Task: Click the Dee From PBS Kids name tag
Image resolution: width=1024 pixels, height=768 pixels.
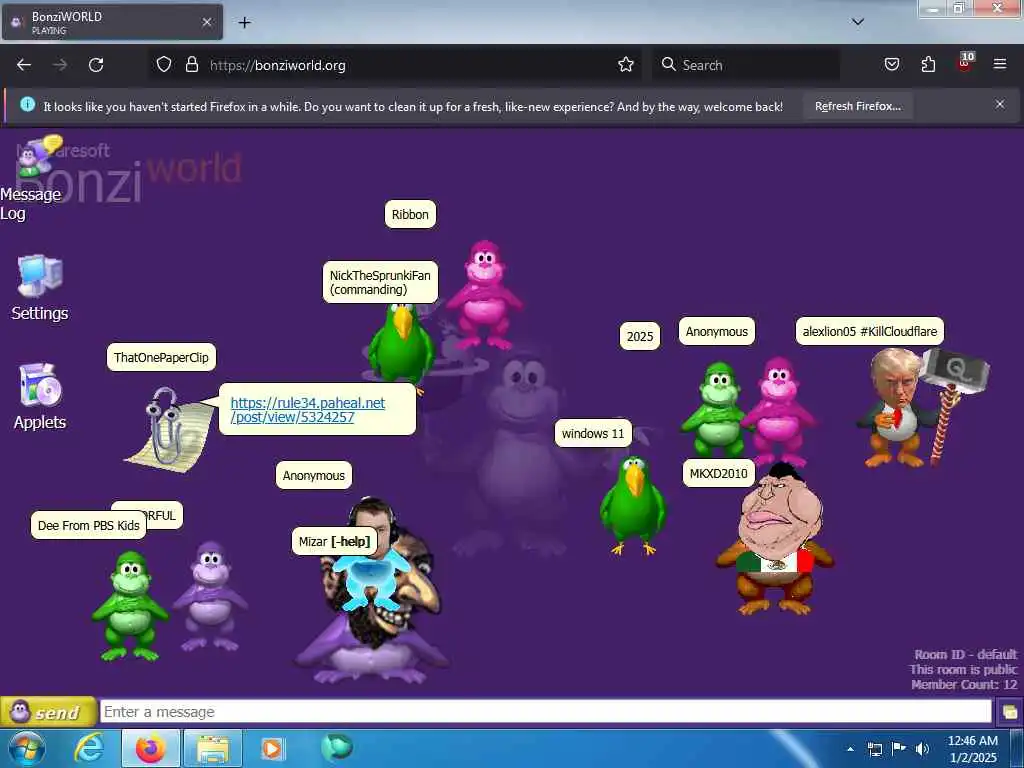Action: (89, 525)
